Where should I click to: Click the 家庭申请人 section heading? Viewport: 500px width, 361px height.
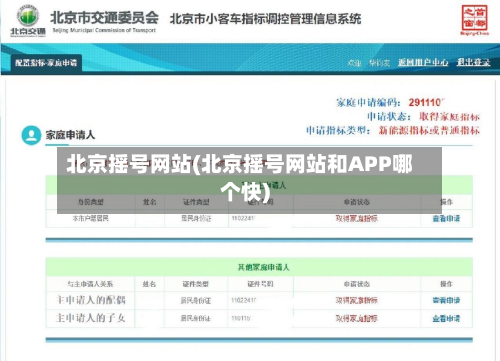point(70,135)
